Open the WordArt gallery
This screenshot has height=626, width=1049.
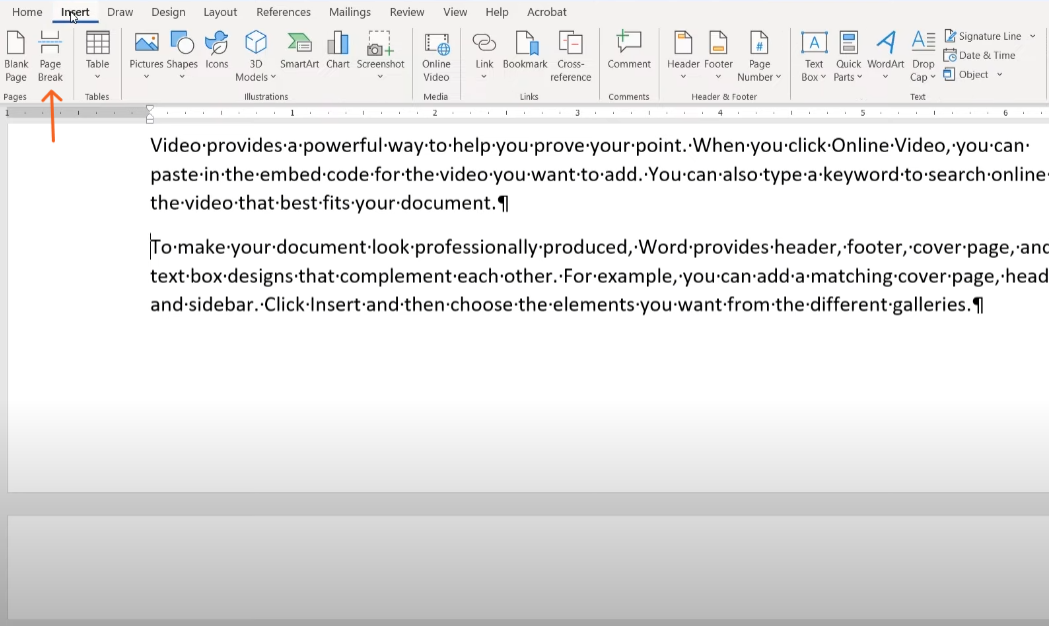(x=886, y=57)
